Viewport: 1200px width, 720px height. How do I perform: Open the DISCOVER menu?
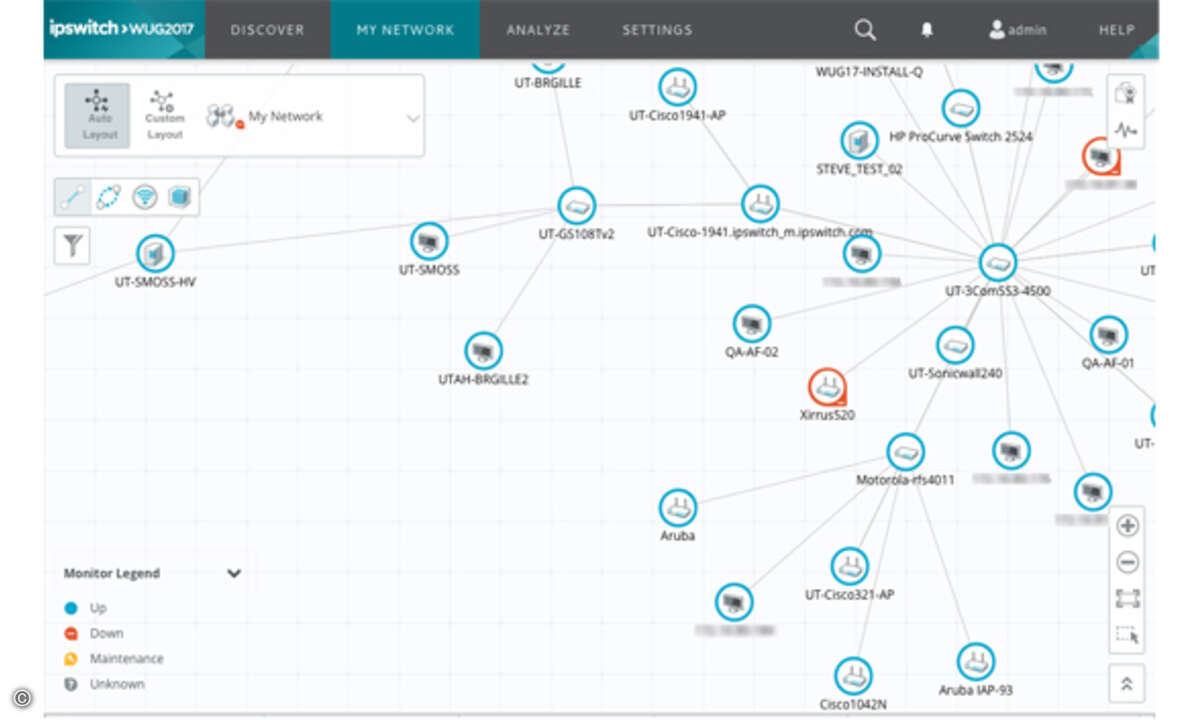coord(268,30)
